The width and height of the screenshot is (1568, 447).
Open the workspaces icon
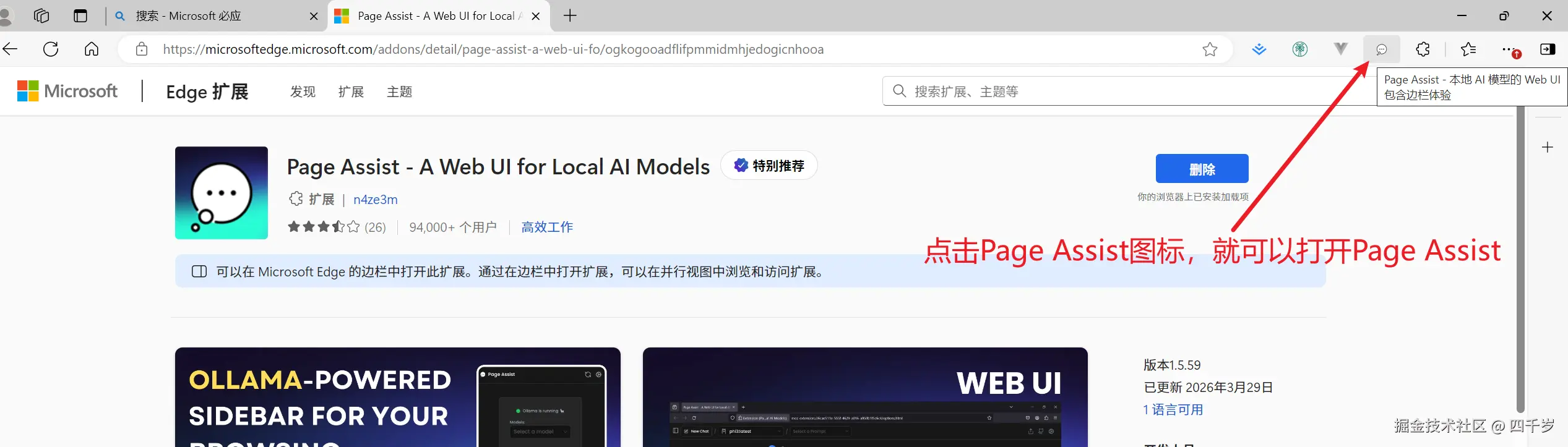click(x=41, y=16)
